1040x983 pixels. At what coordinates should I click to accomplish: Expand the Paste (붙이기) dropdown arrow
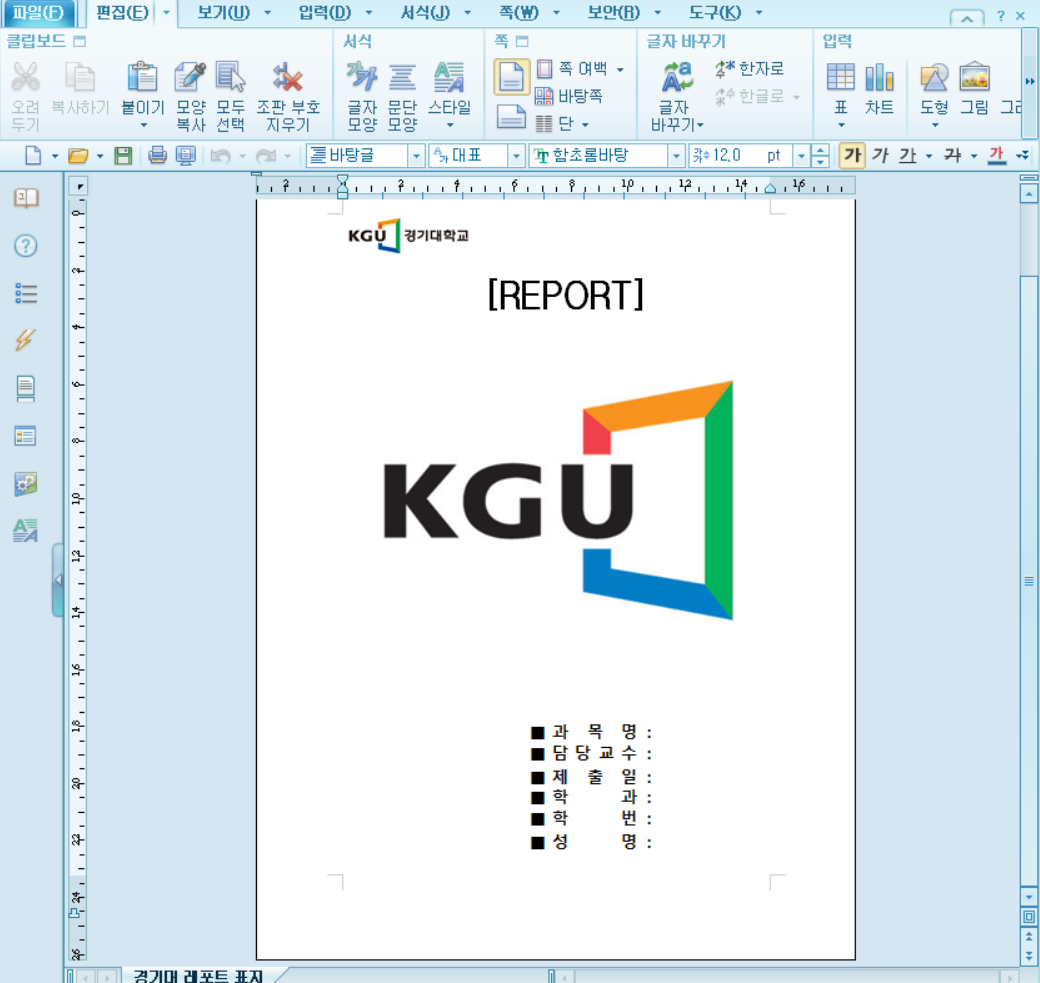click(143, 125)
